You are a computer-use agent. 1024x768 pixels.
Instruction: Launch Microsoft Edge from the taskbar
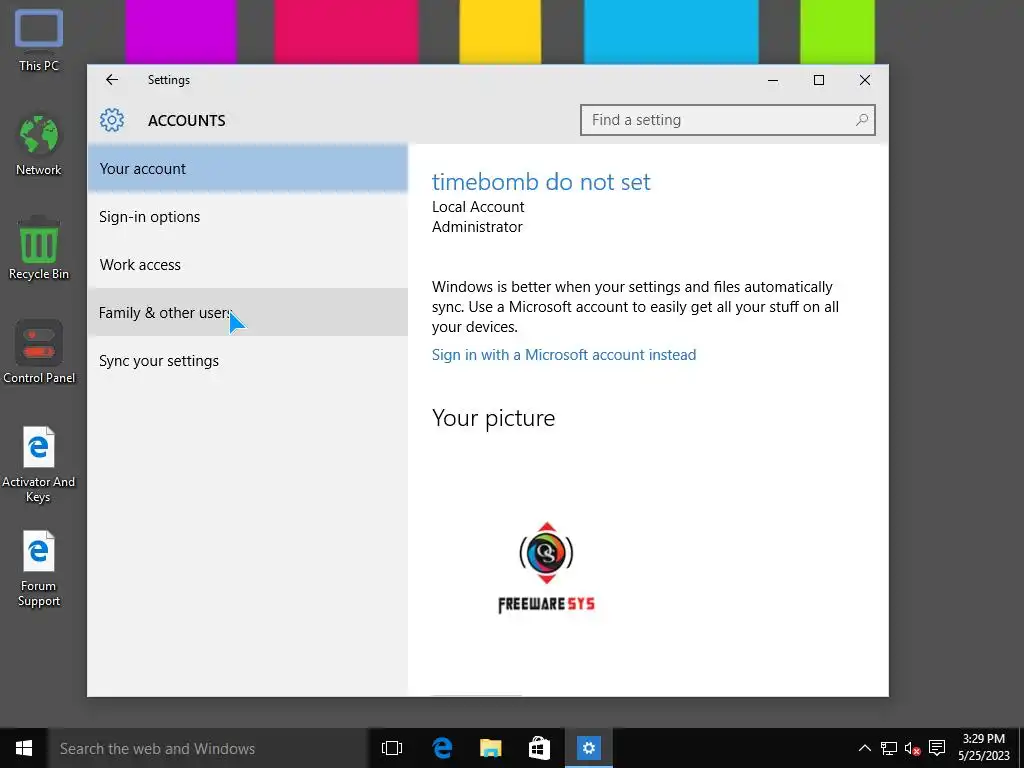click(442, 748)
